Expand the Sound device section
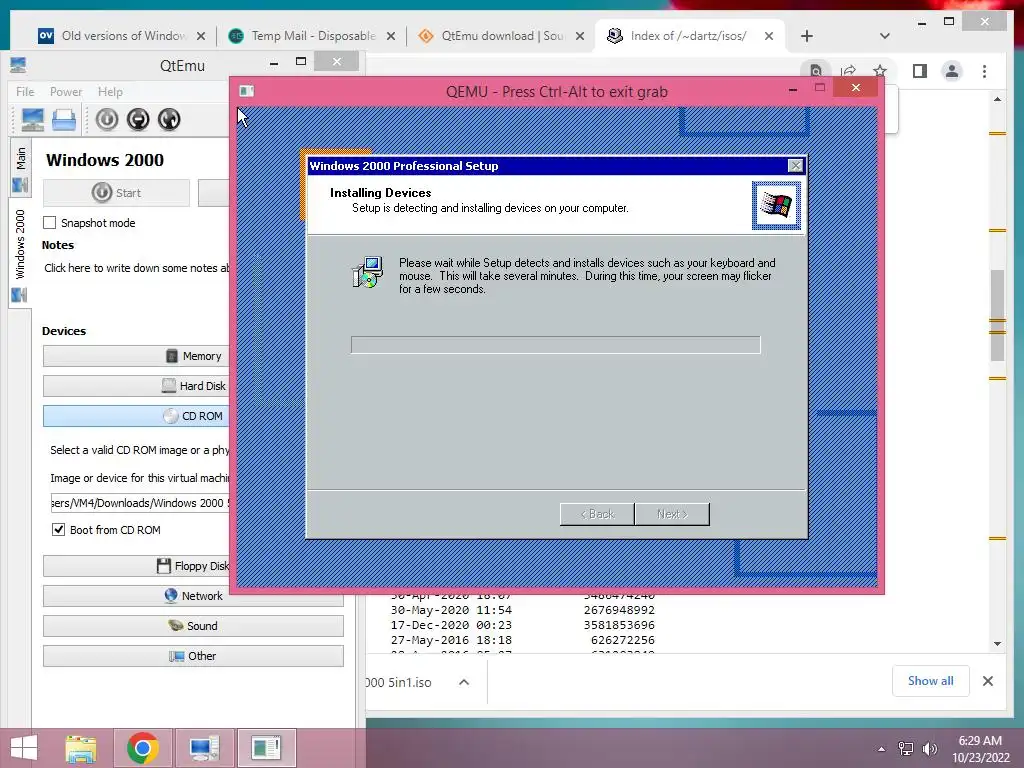Image resolution: width=1024 pixels, height=768 pixels. [x=193, y=626]
